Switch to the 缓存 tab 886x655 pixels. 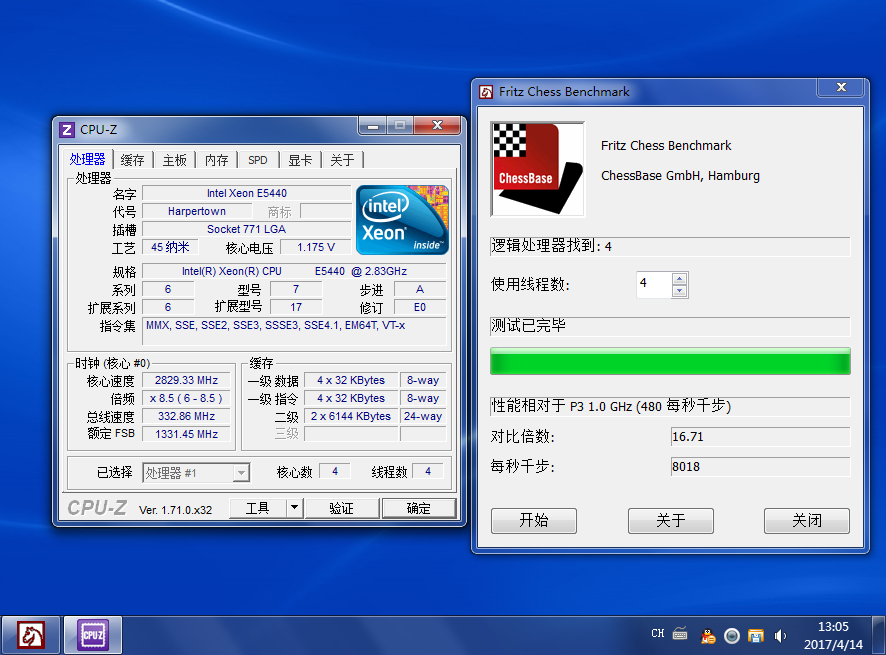(133, 161)
